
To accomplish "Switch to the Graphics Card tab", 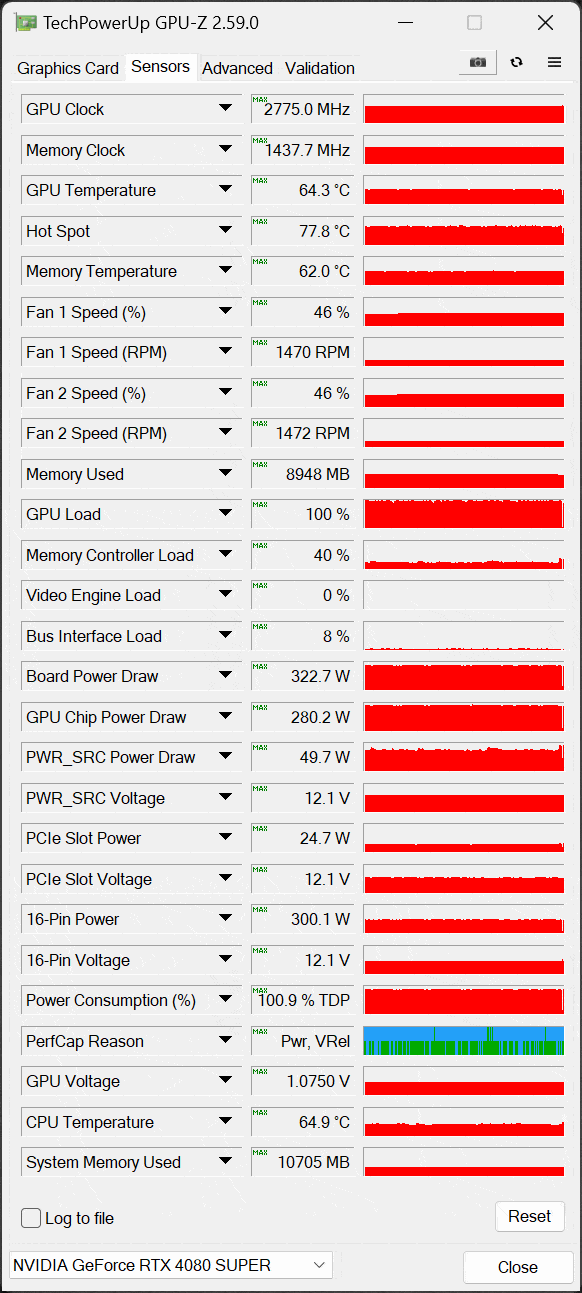I will (x=68, y=68).
